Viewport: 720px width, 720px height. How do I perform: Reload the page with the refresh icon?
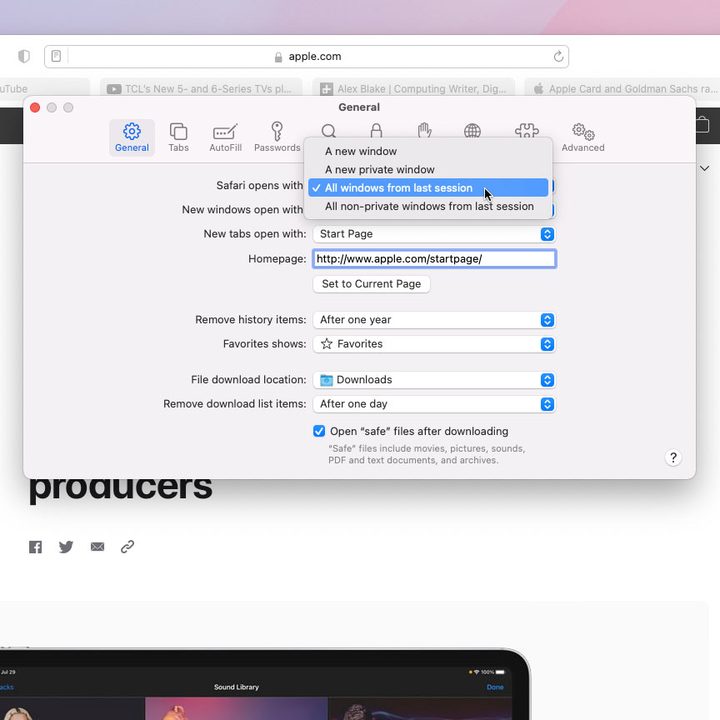click(558, 56)
